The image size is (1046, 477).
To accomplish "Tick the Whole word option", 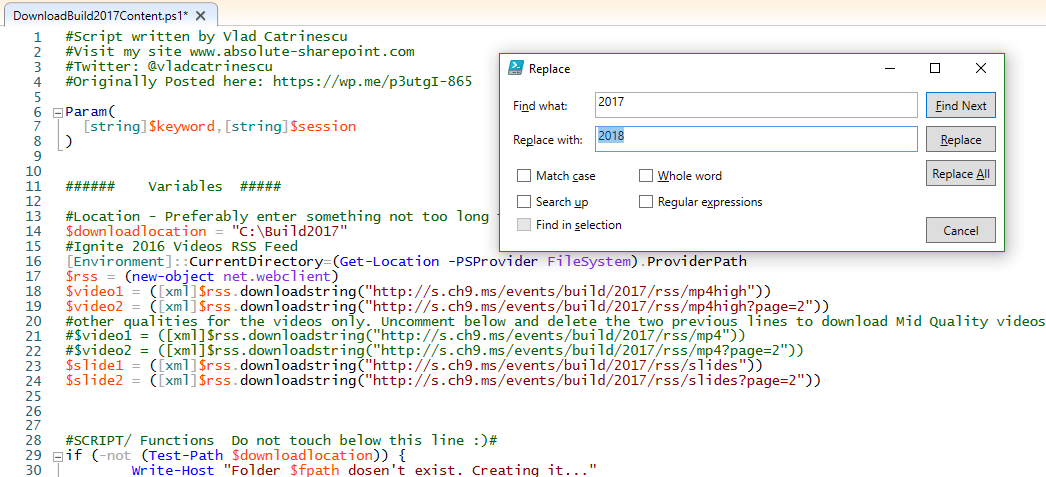I will (x=646, y=176).
